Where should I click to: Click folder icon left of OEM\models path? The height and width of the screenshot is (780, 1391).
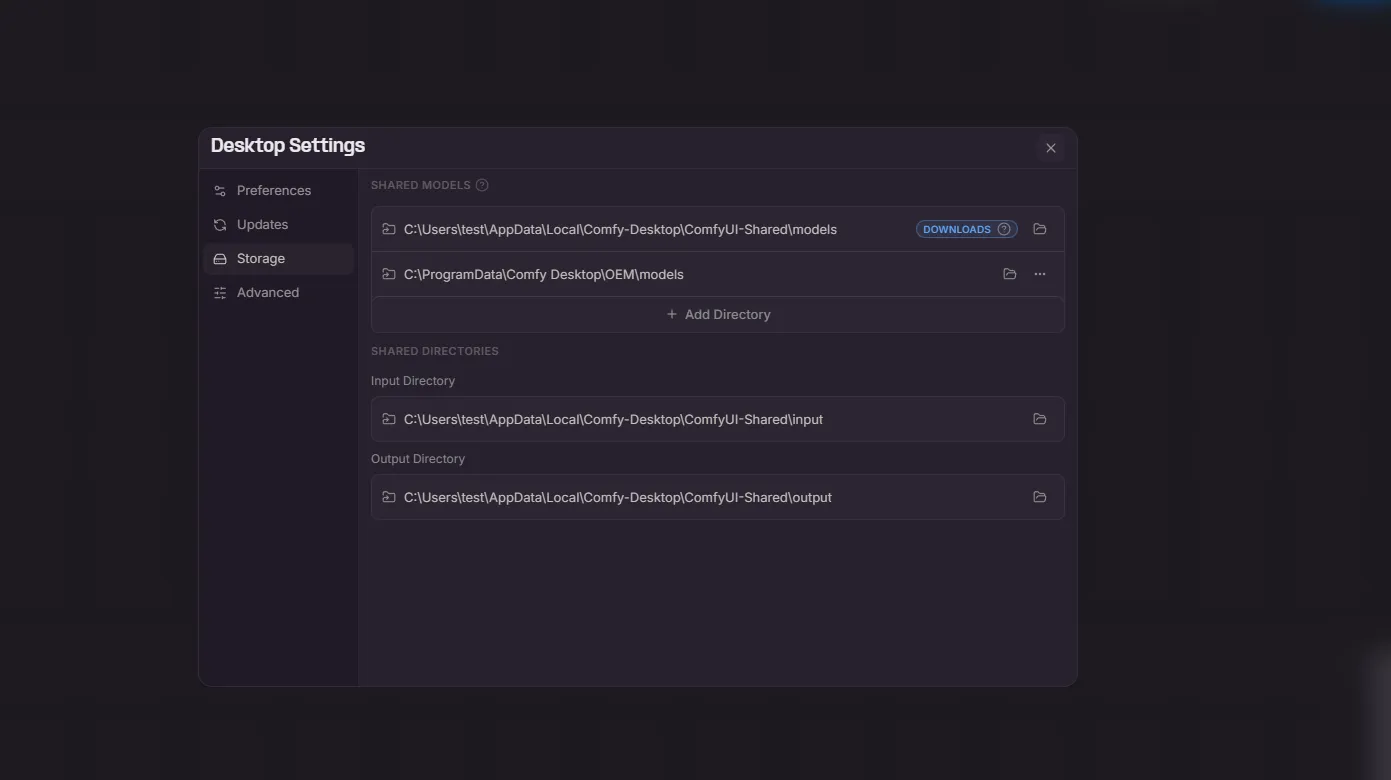click(x=389, y=274)
